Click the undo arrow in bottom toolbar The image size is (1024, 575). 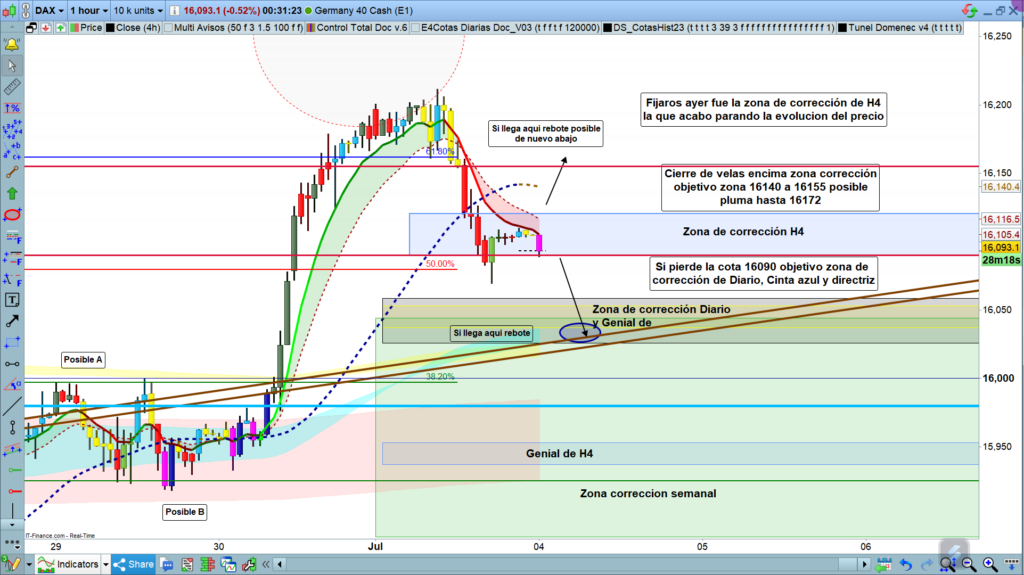click(x=906, y=564)
